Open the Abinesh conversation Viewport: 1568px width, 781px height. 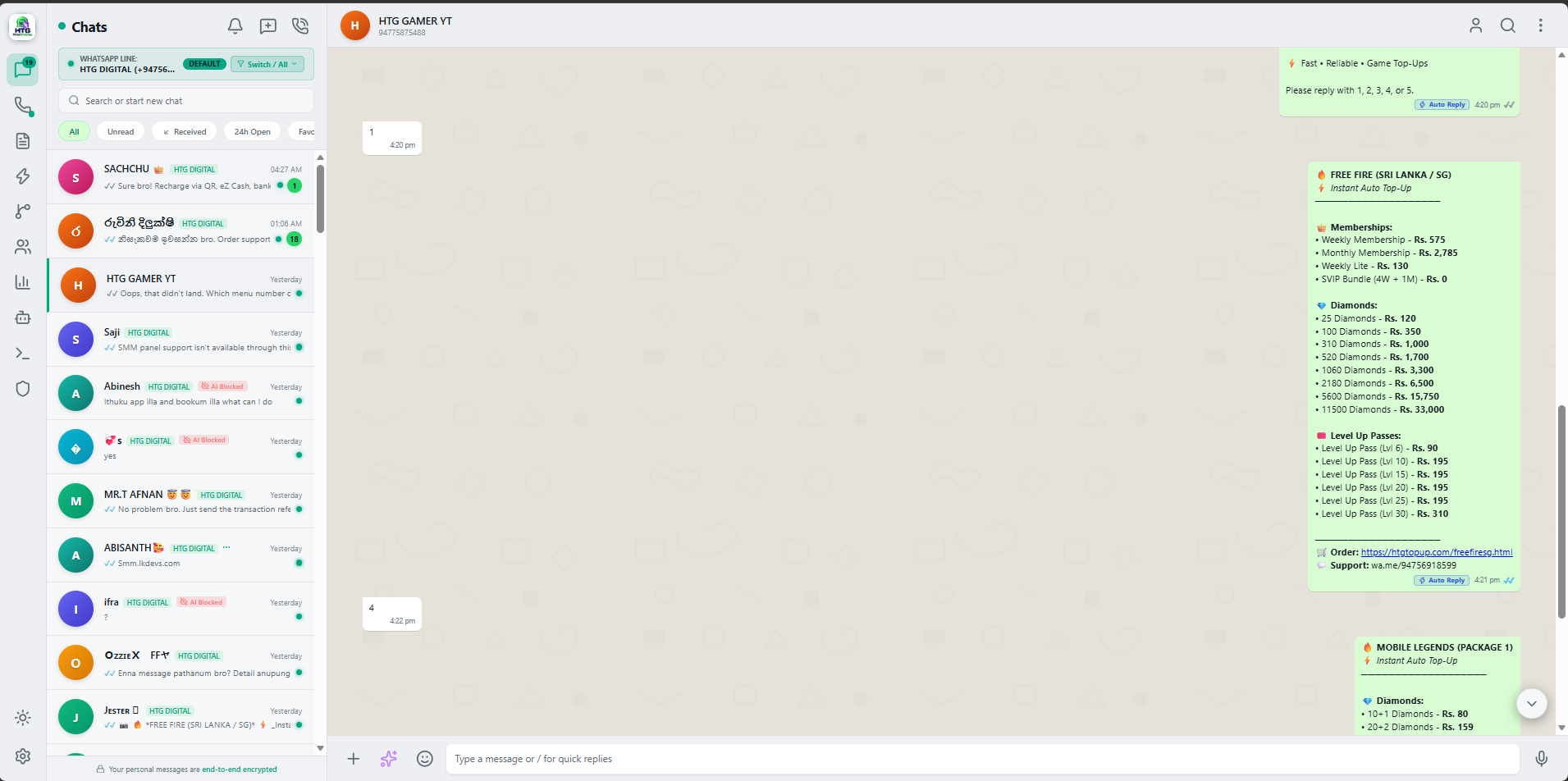point(181,394)
